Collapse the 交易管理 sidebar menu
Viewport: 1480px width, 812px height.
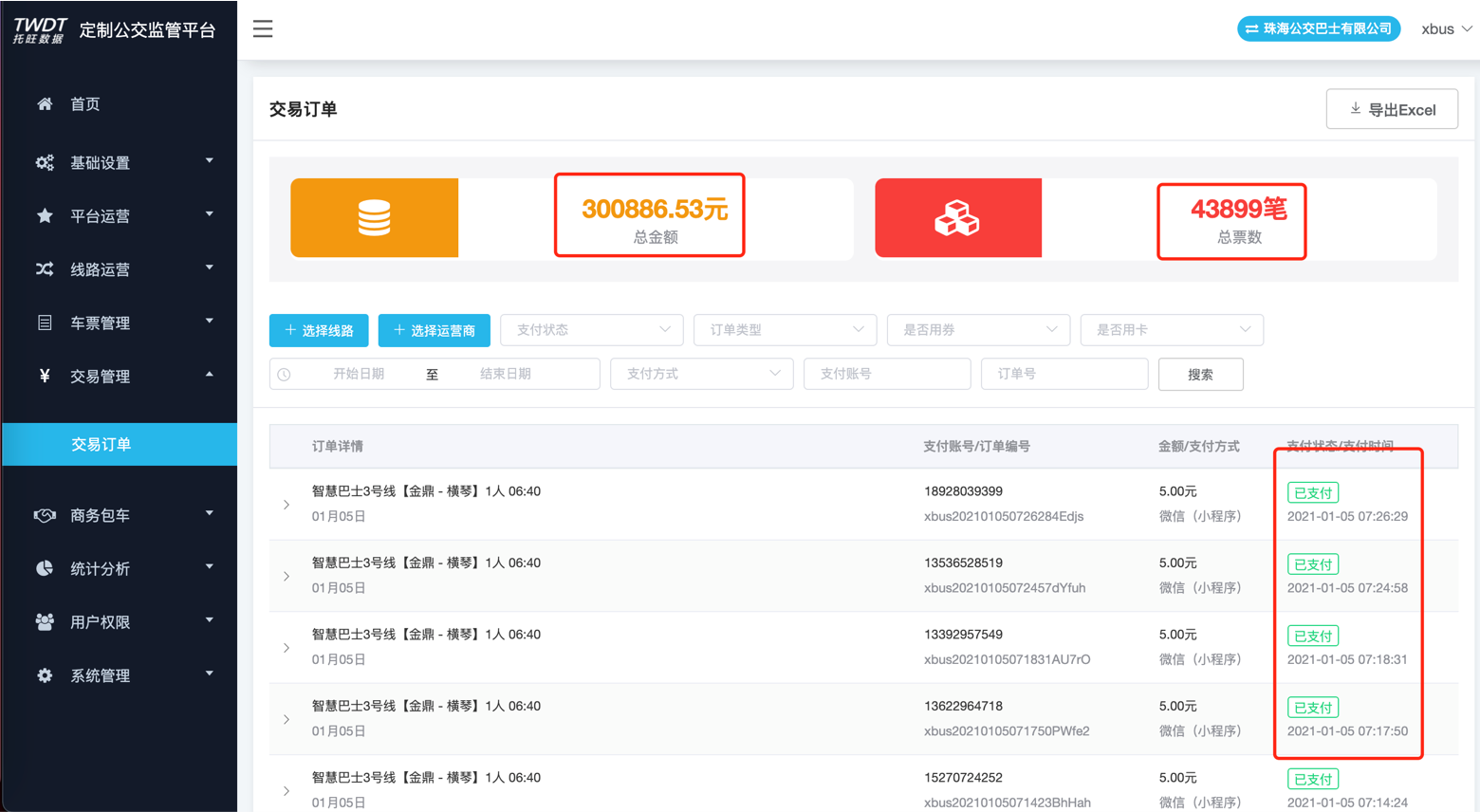coord(120,376)
